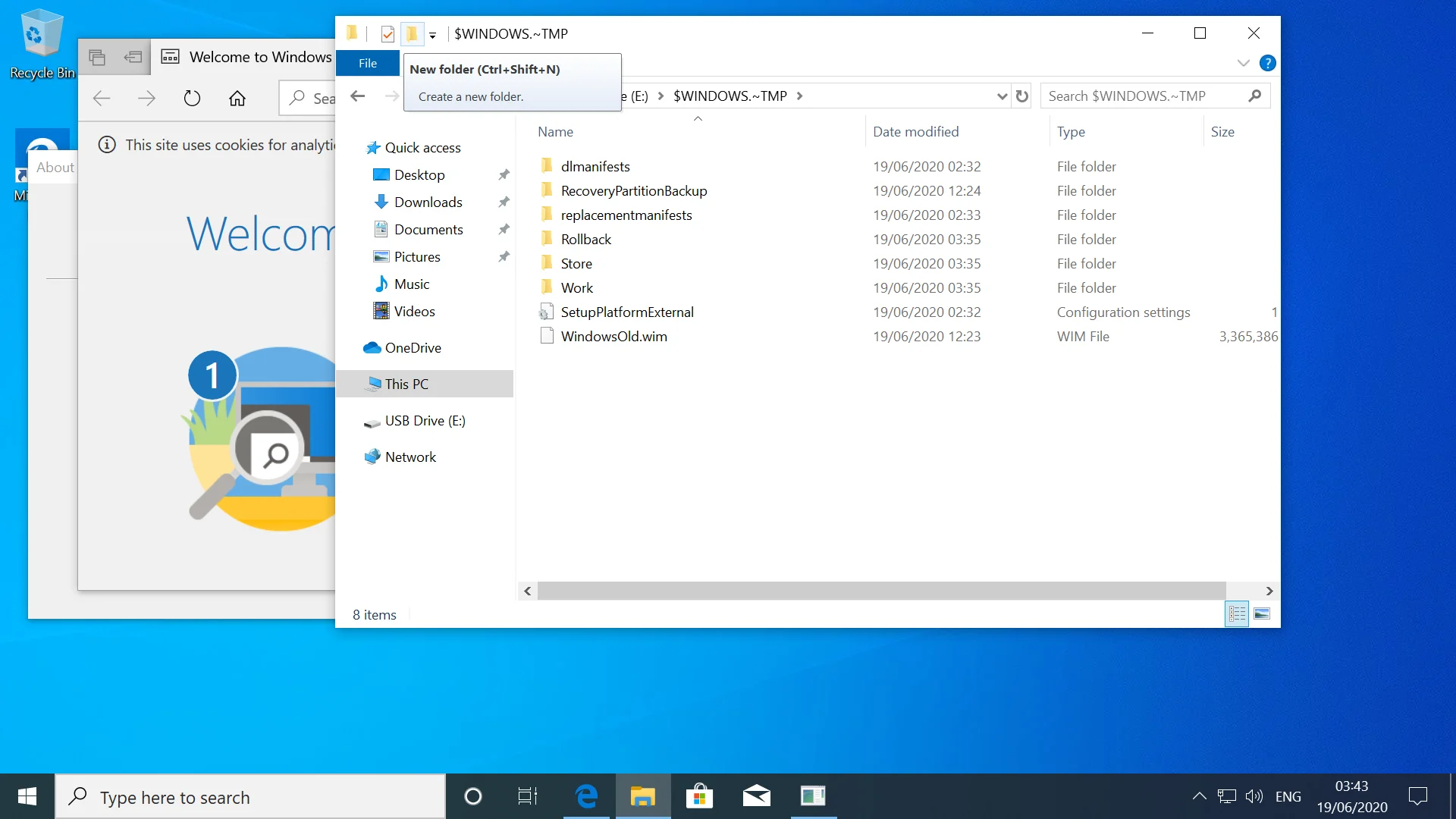The height and width of the screenshot is (819, 1456).
Task: Open address bar history dropdown
Action: point(1002,96)
